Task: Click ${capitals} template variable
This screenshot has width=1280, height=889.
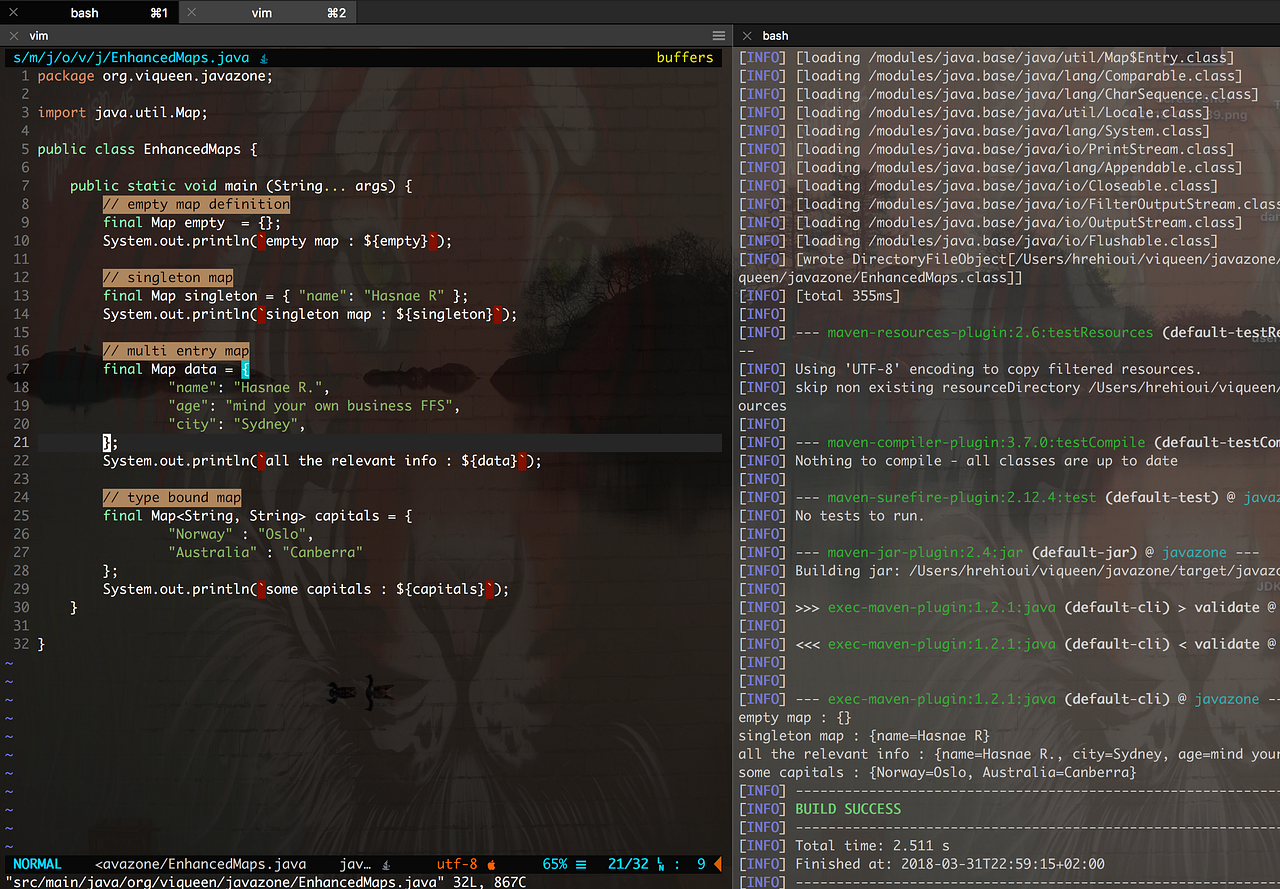Action: pyautogui.click(x=441, y=589)
